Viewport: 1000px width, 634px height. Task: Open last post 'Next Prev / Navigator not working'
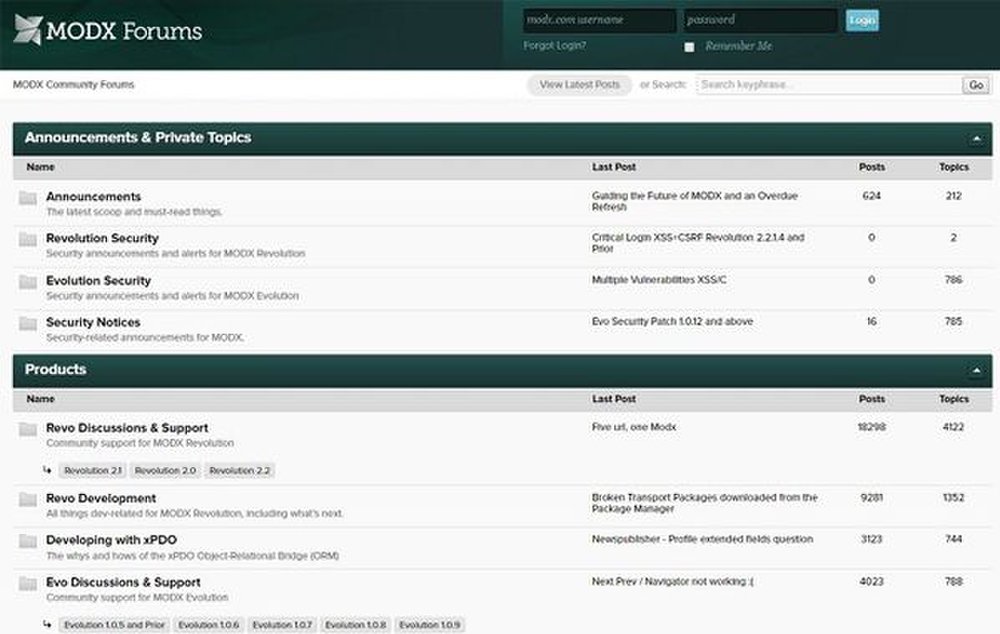(x=672, y=581)
